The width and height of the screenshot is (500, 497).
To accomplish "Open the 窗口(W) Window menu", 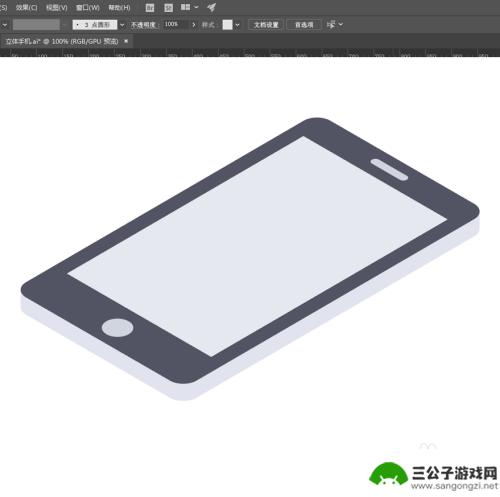I will coord(88,7).
